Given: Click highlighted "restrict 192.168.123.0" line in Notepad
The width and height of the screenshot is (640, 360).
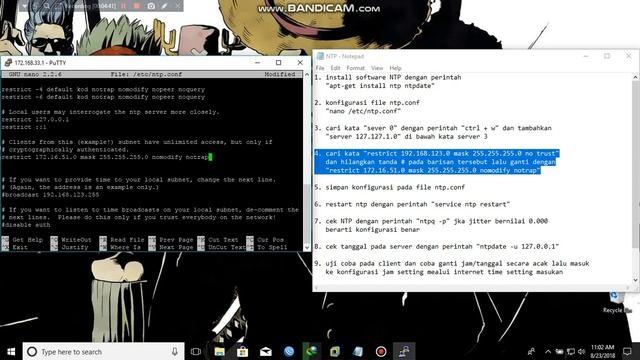Looking at the screenshot, I should [x=437, y=153].
